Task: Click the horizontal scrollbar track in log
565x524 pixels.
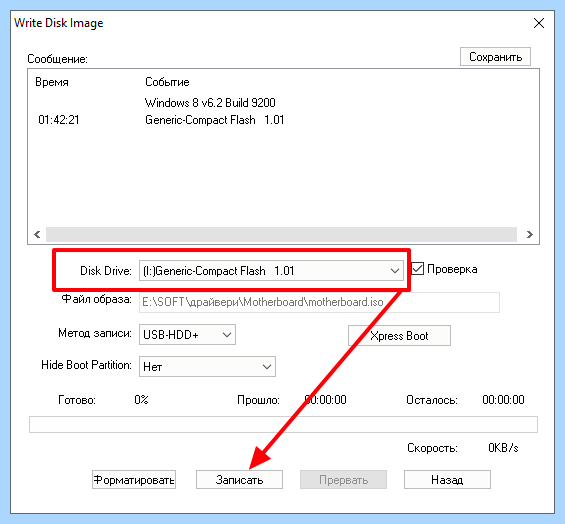Action: pos(281,235)
